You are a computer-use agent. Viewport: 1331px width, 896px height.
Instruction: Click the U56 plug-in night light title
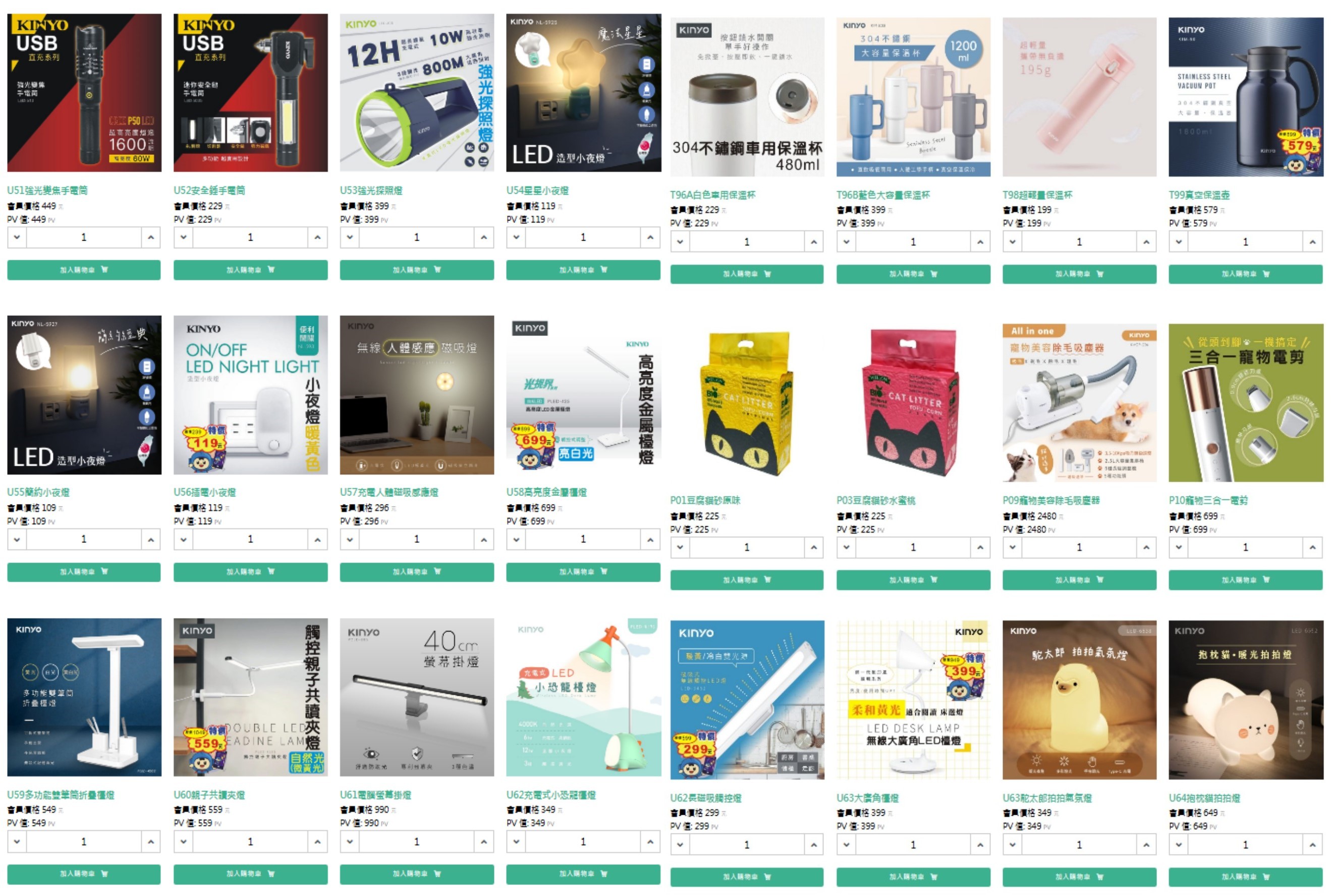204,492
